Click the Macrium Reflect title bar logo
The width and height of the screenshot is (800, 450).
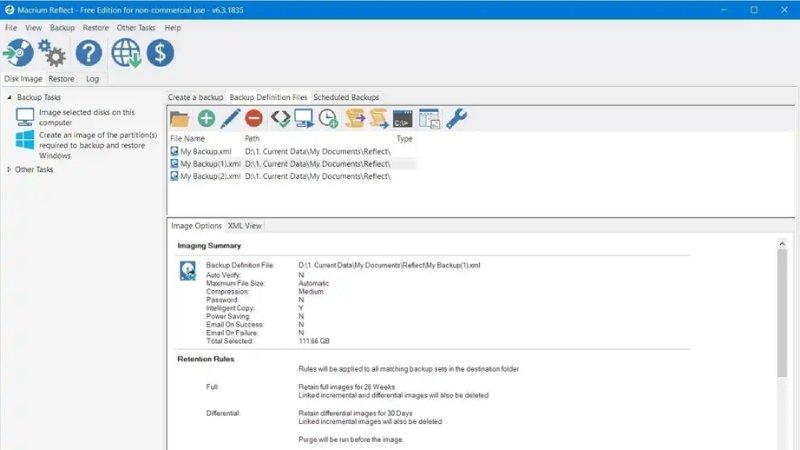click(x=9, y=10)
